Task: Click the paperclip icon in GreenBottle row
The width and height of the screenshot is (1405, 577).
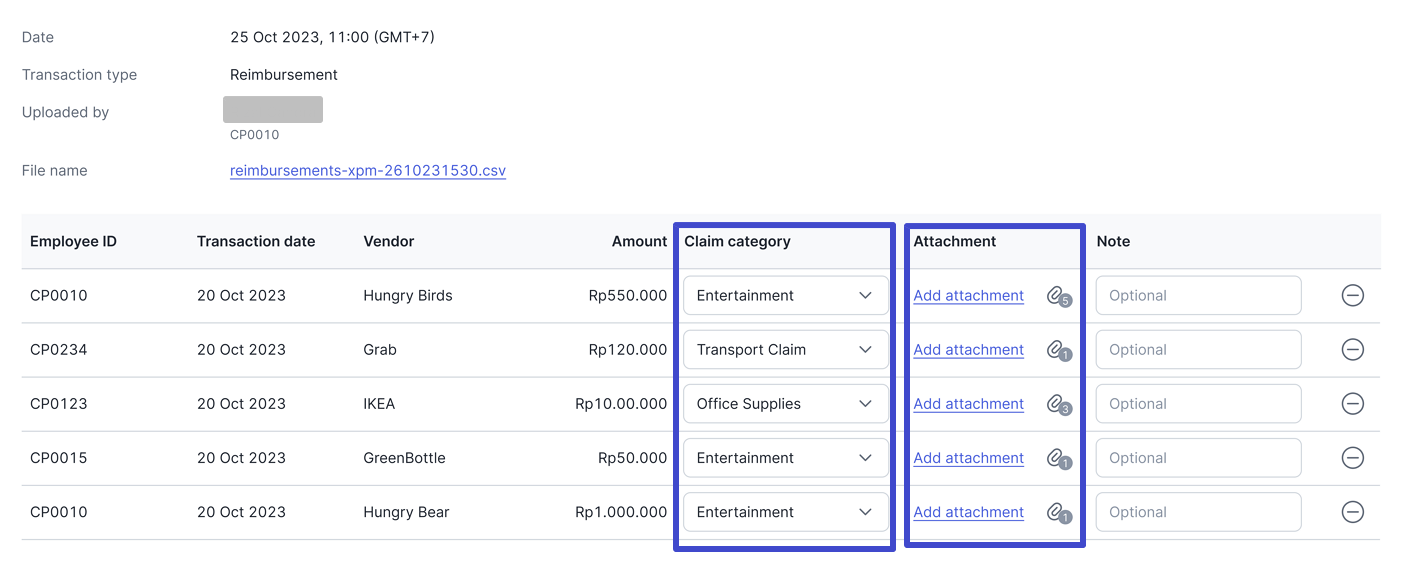Action: coord(1056,458)
